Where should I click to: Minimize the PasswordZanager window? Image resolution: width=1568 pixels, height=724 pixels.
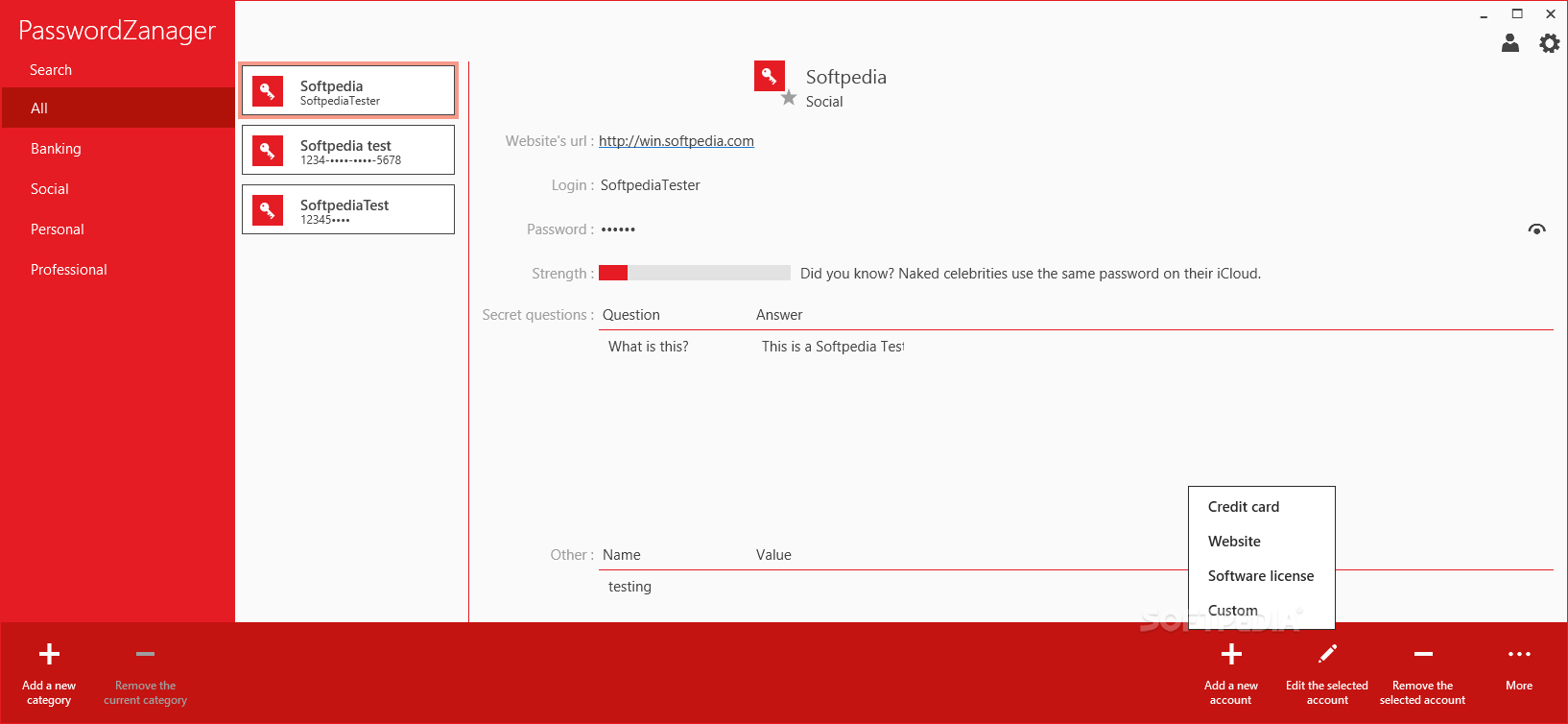coord(1484,14)
